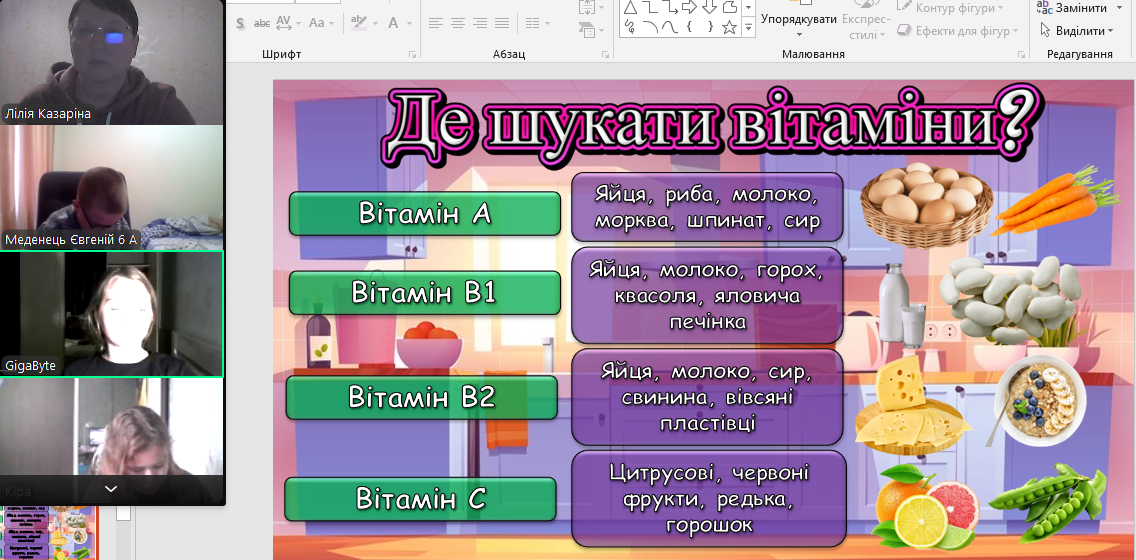Select the curve shape
Viewport: 1136px width, 560px height.
click(670, 28)
